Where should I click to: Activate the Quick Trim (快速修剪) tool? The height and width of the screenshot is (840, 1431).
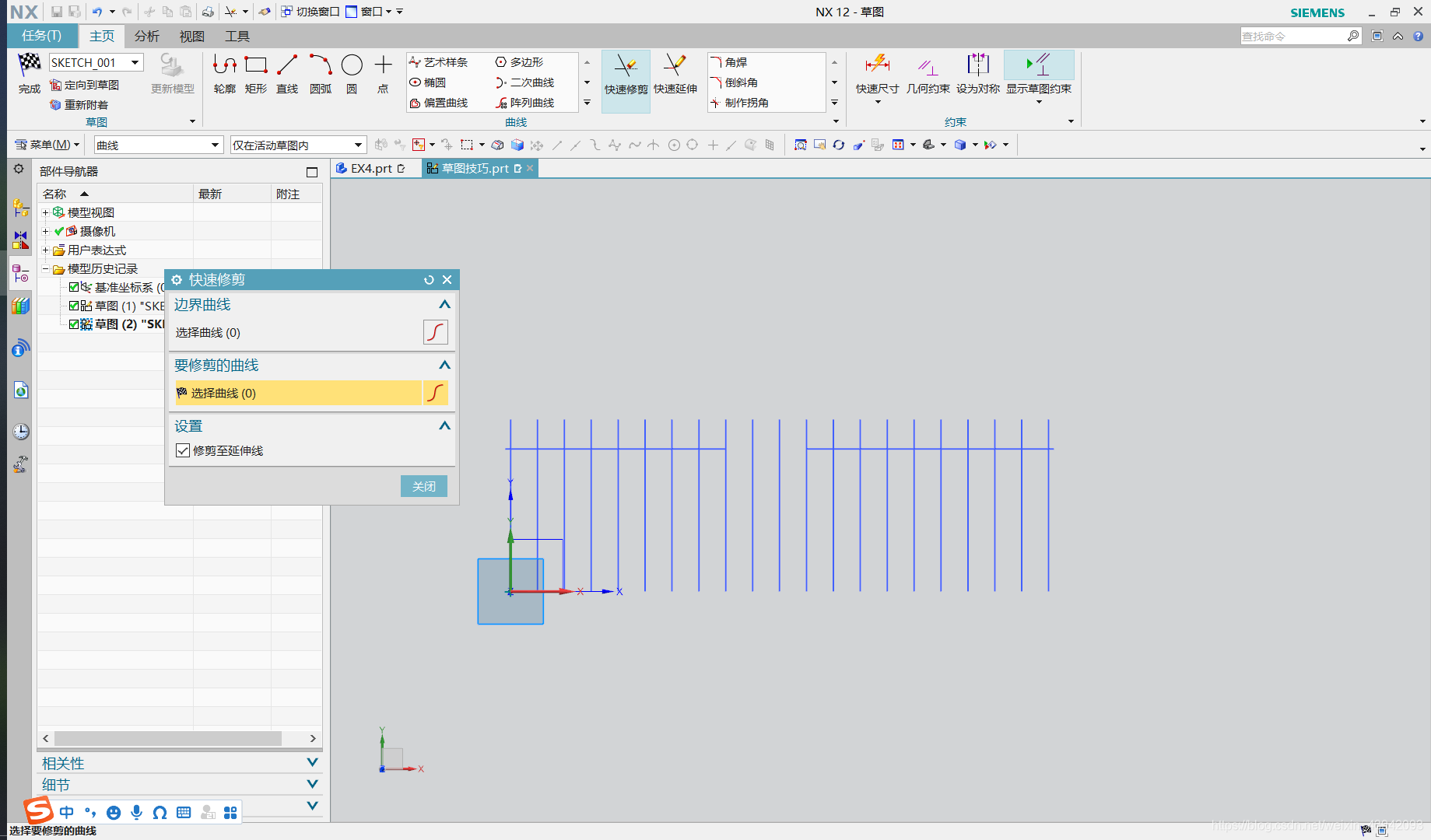pyautogui.click(x=626, y=81)
